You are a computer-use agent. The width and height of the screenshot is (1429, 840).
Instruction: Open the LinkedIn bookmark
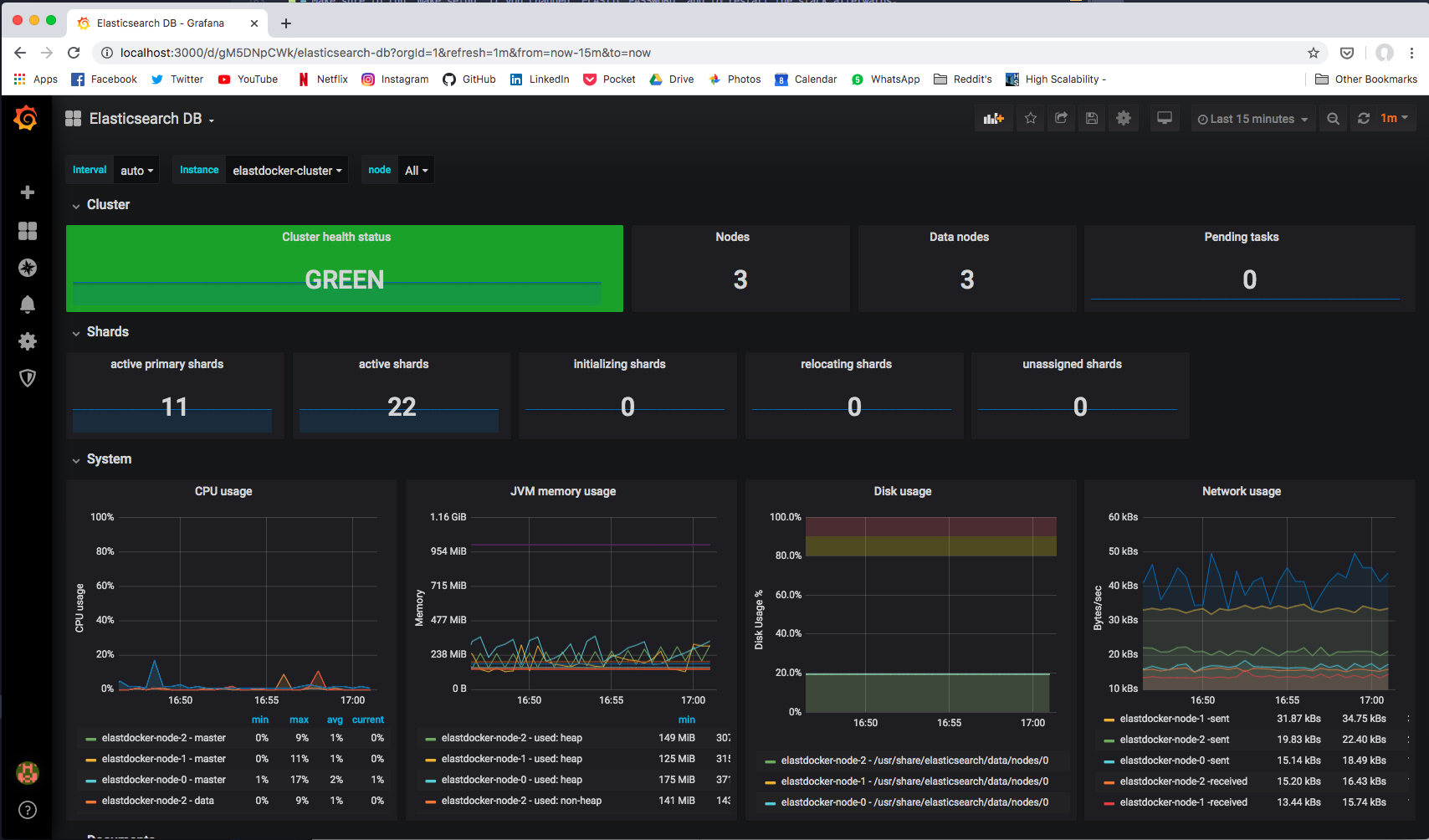[540, 79]
